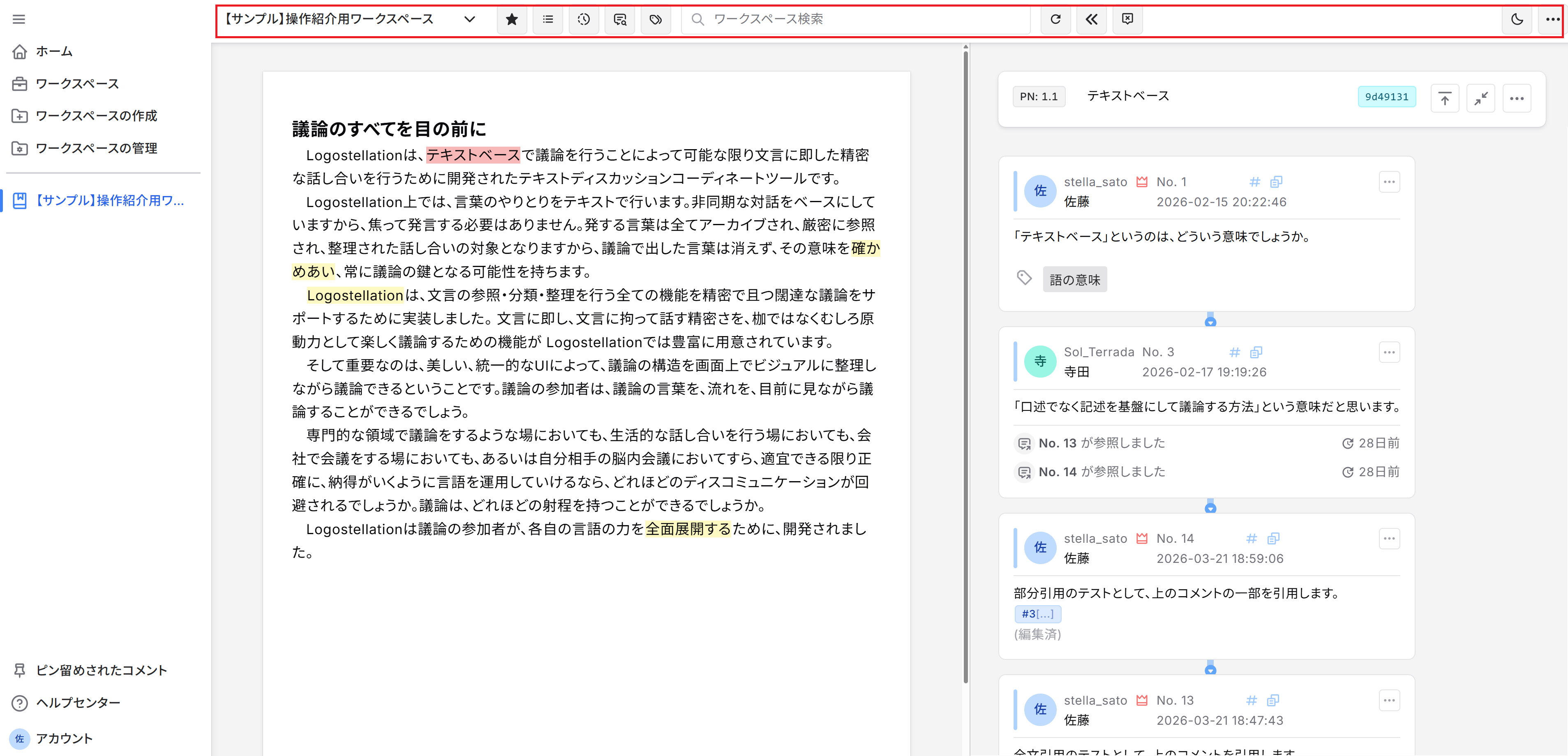The height and width of the screenshot is (756, 1568).
Task: Click the tag icon beside 語の意味
Action: coord(1024,278)
